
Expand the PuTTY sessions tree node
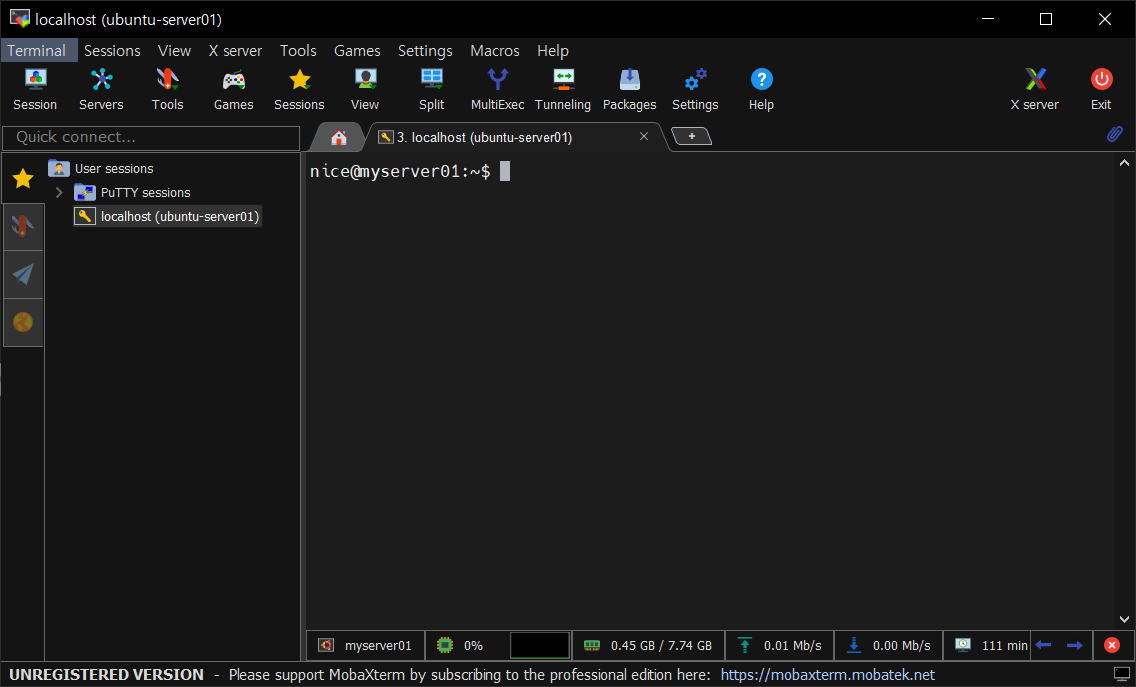[59, 193]
